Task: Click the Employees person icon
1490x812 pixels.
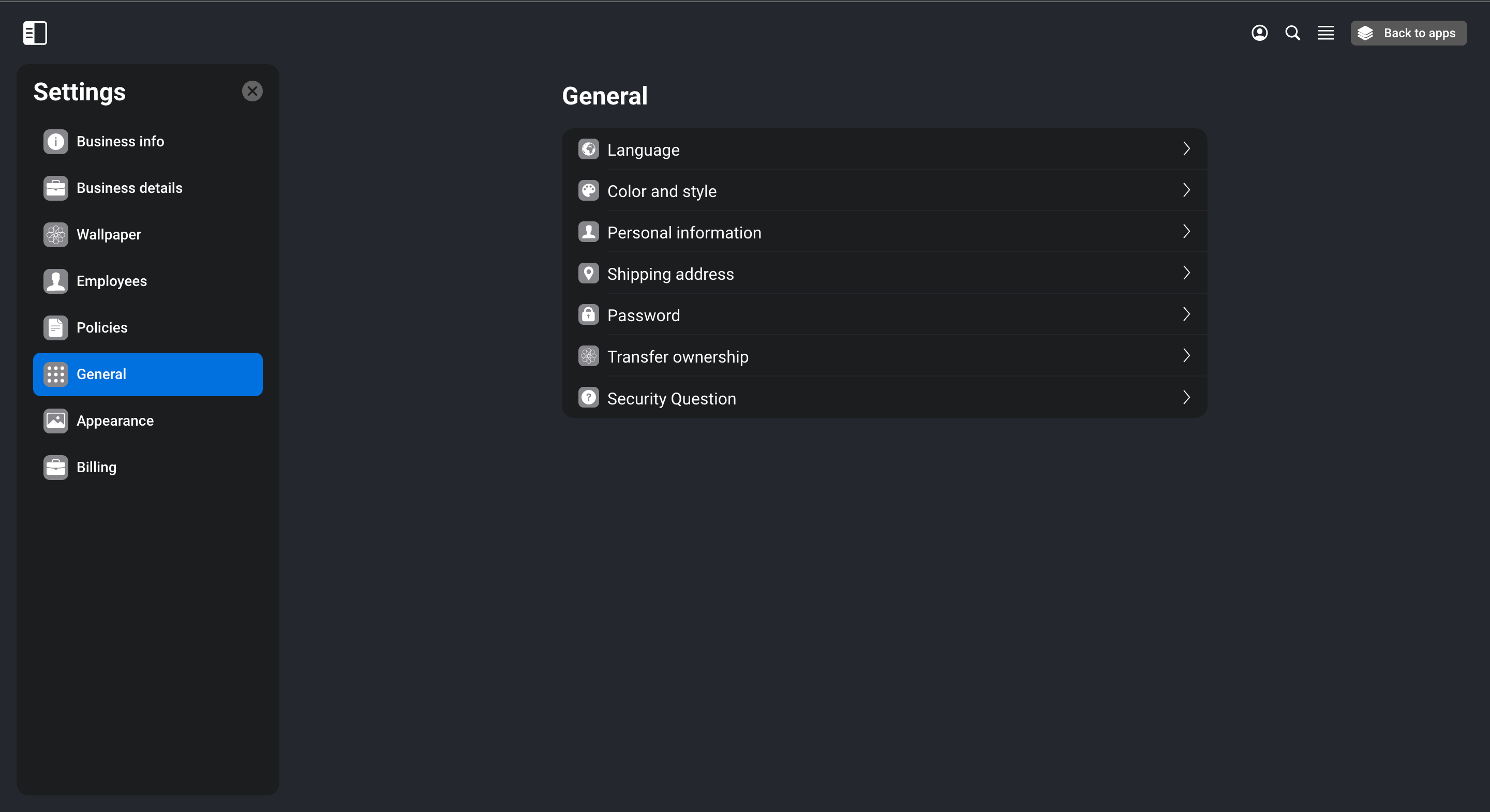Action: 55,281
